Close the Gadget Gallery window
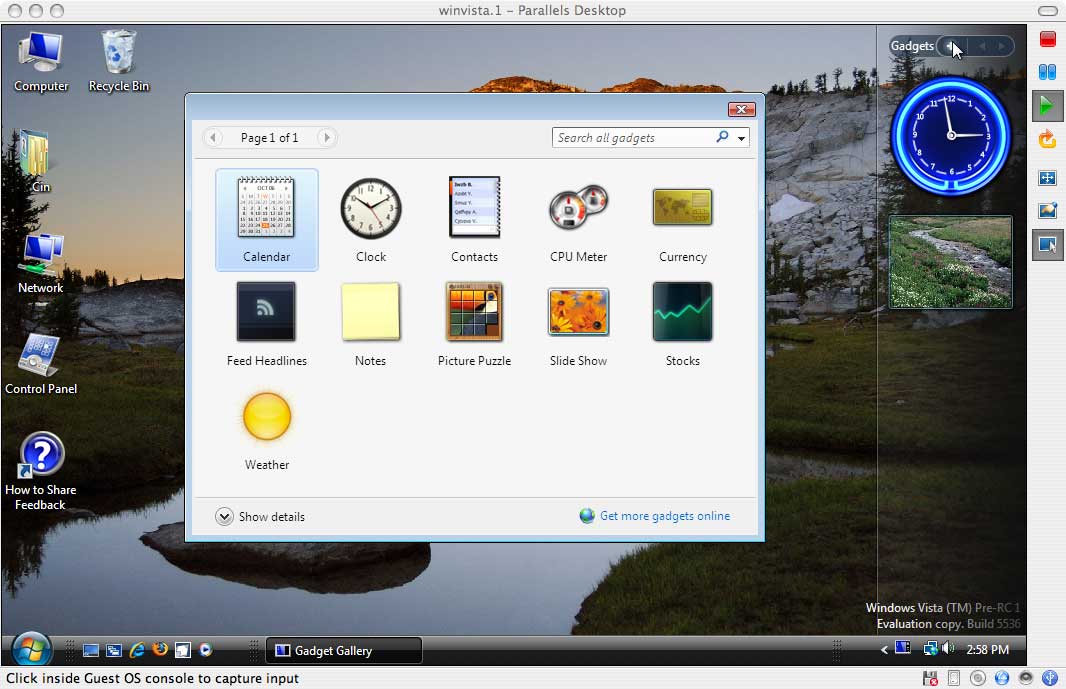This screenshot has width=1066, height=689. pos(742,110)
